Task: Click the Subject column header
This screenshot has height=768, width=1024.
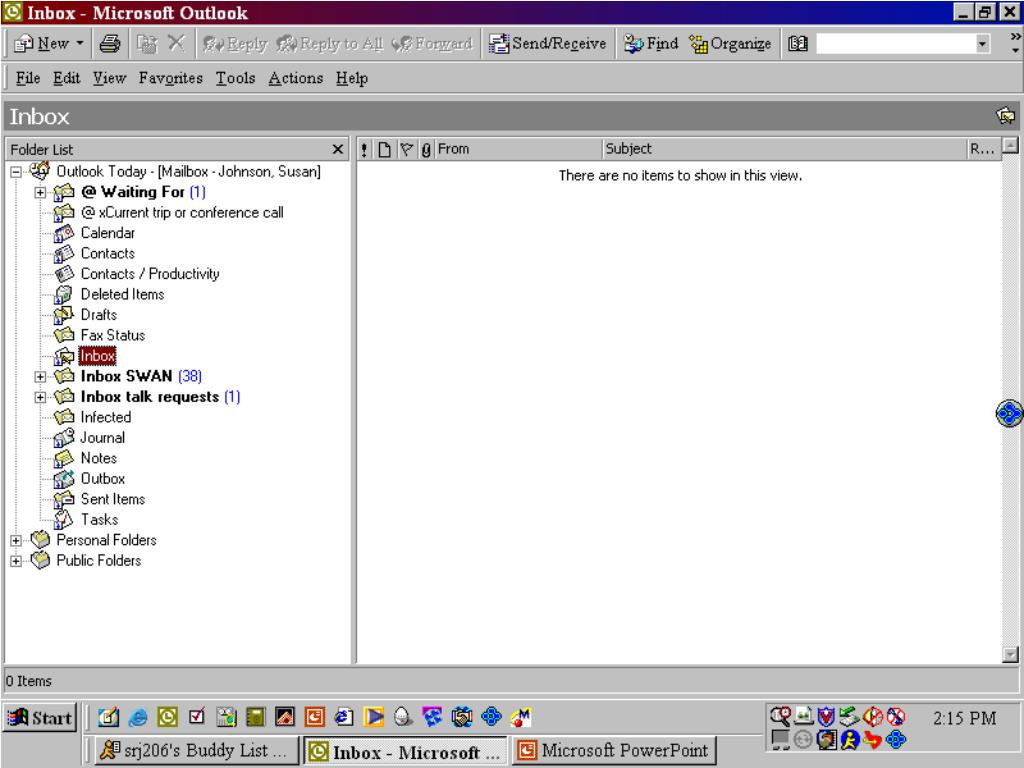Action: click(784, 150)
